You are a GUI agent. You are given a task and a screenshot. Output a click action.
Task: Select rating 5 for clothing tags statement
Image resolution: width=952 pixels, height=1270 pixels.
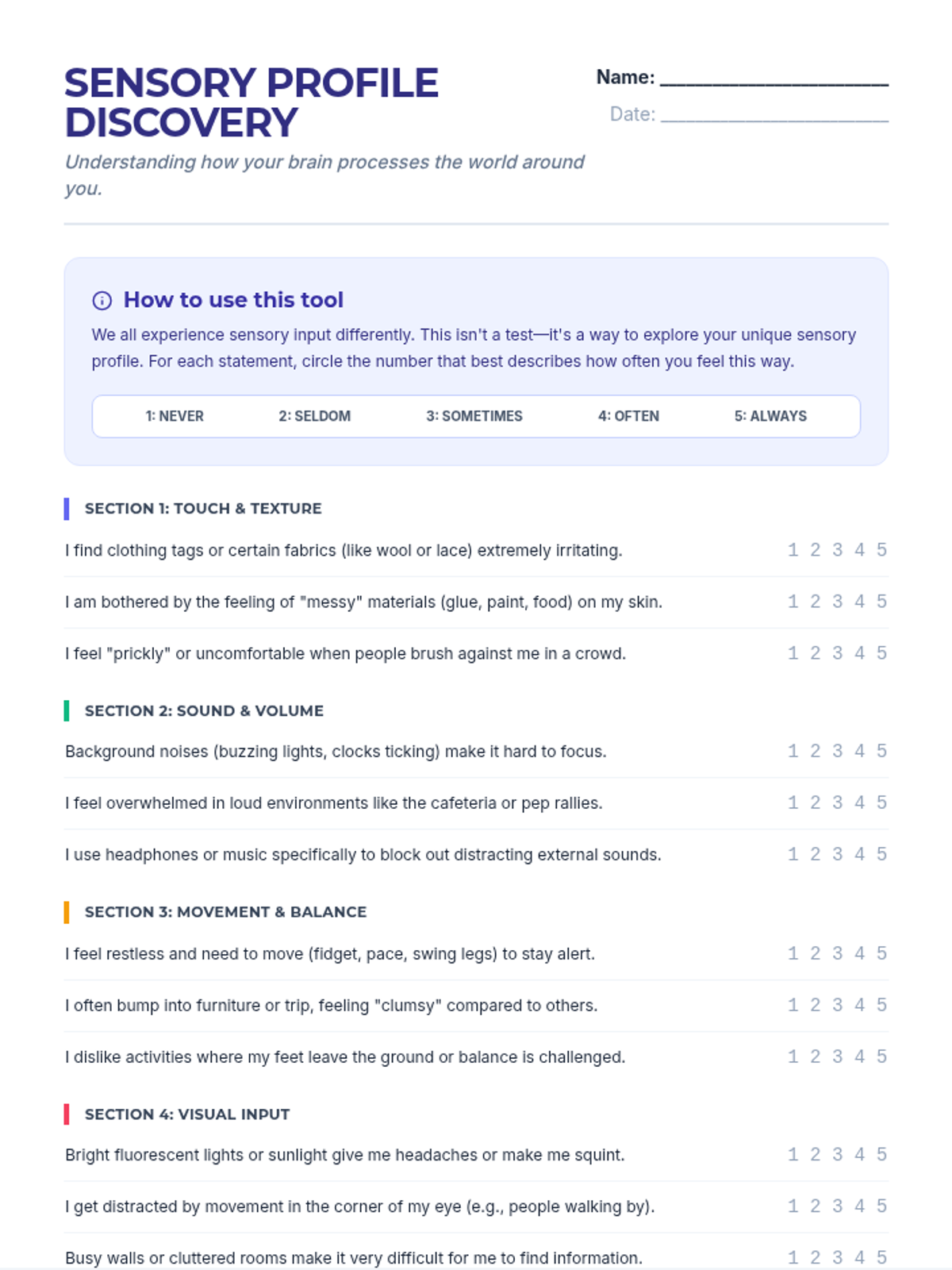[x=881, y=550]
